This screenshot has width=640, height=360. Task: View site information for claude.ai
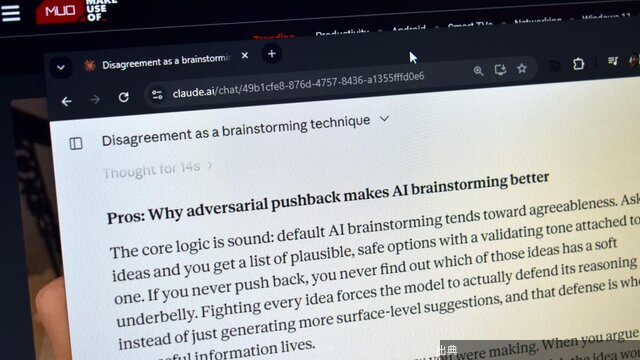click(157, 95)
